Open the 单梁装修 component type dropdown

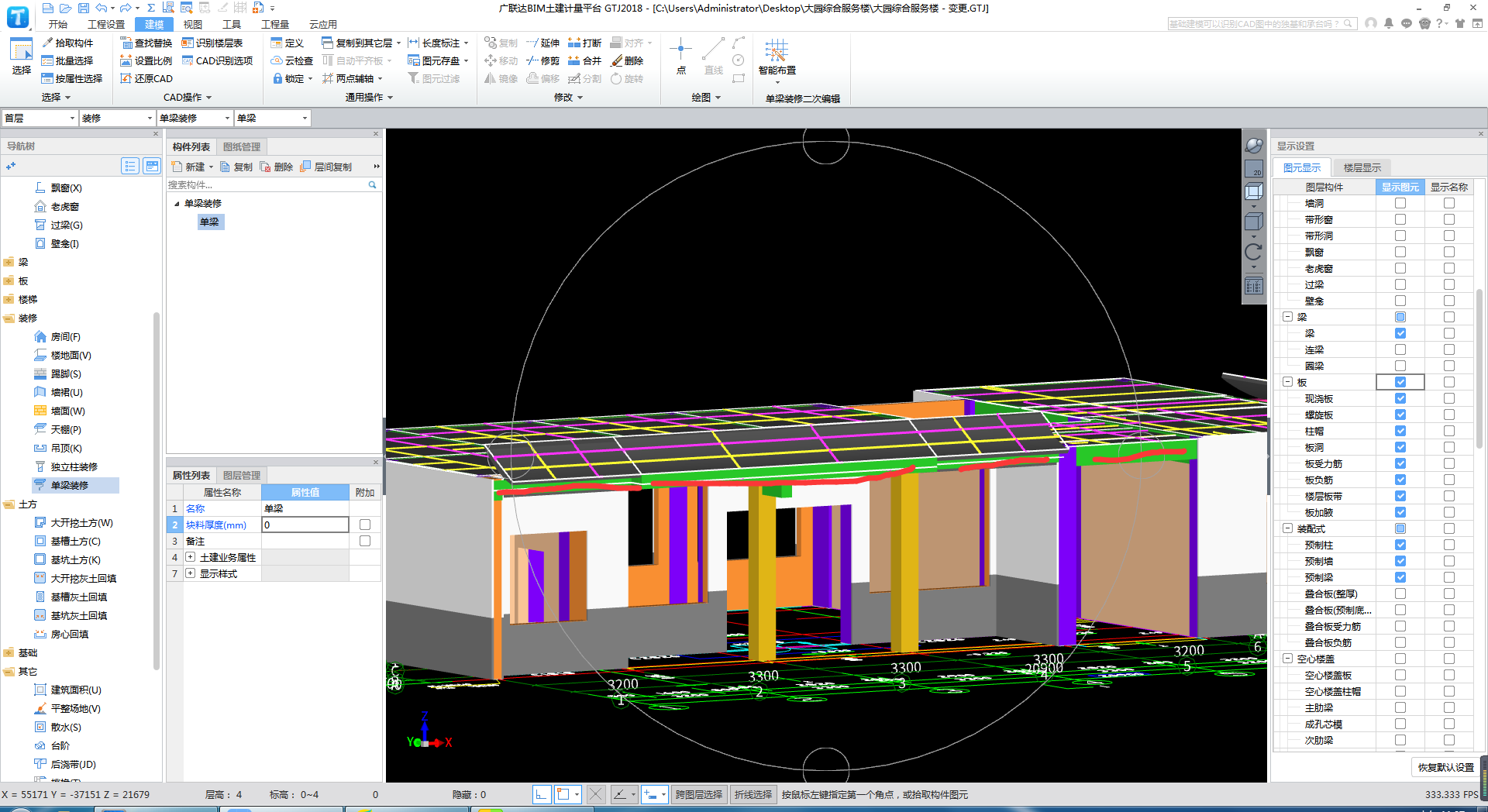195,118
